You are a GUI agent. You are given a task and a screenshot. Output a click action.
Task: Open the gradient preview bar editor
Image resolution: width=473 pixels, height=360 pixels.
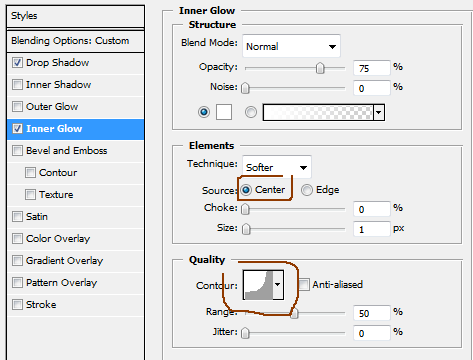[318, 112]
